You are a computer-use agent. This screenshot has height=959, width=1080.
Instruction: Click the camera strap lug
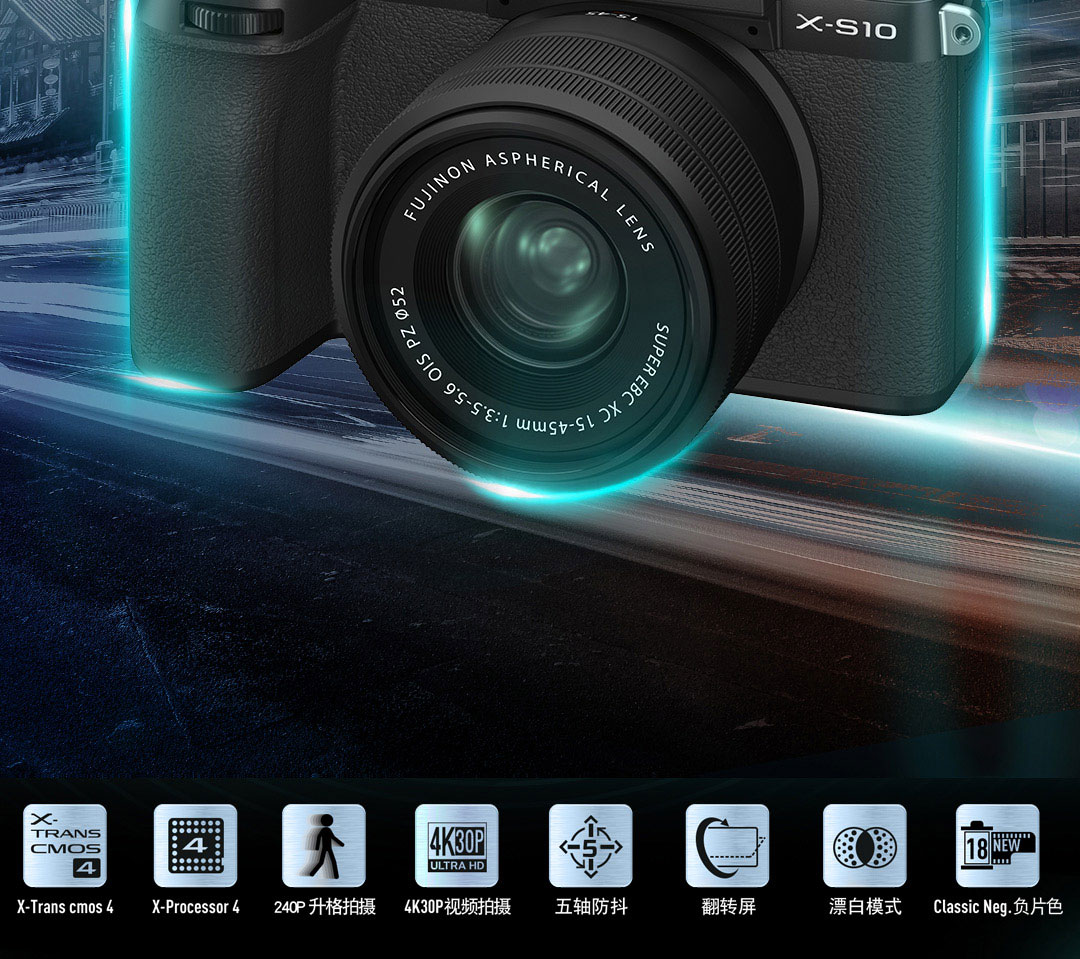959,31
